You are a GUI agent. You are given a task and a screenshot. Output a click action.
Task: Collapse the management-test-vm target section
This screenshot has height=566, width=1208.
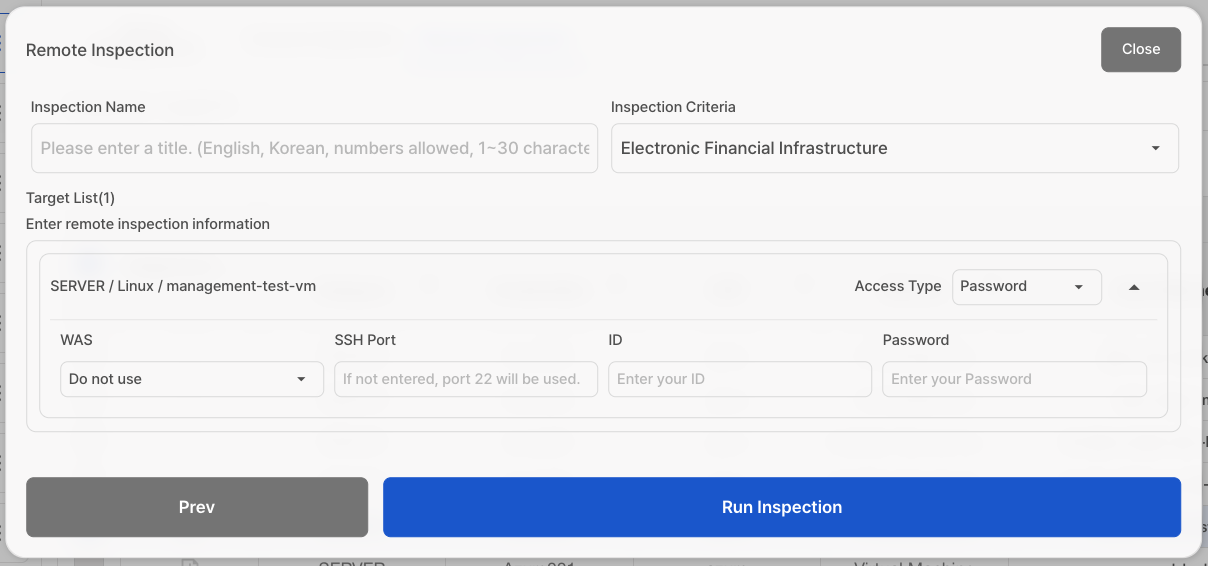(x=1133, y=287)
